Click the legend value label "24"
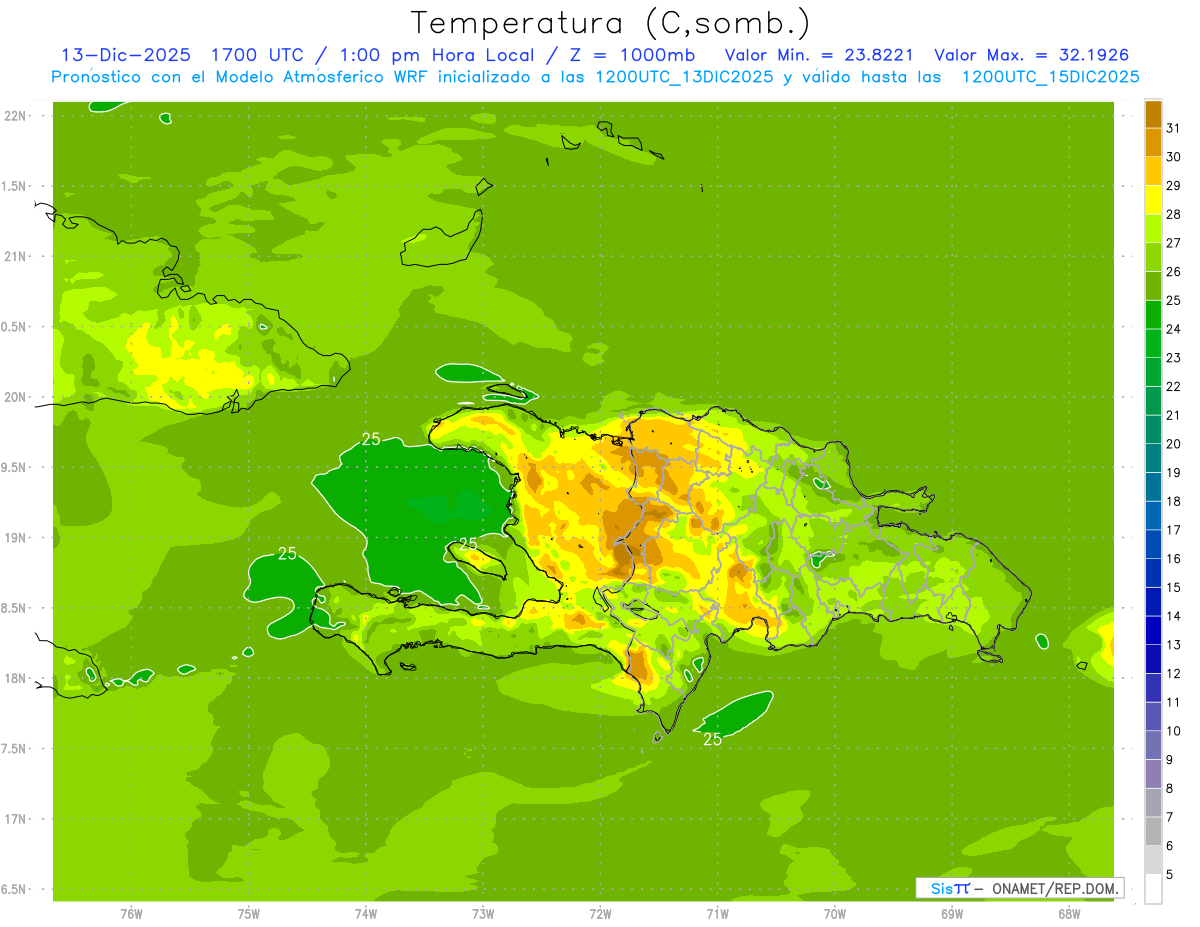 coord(1174,329)
